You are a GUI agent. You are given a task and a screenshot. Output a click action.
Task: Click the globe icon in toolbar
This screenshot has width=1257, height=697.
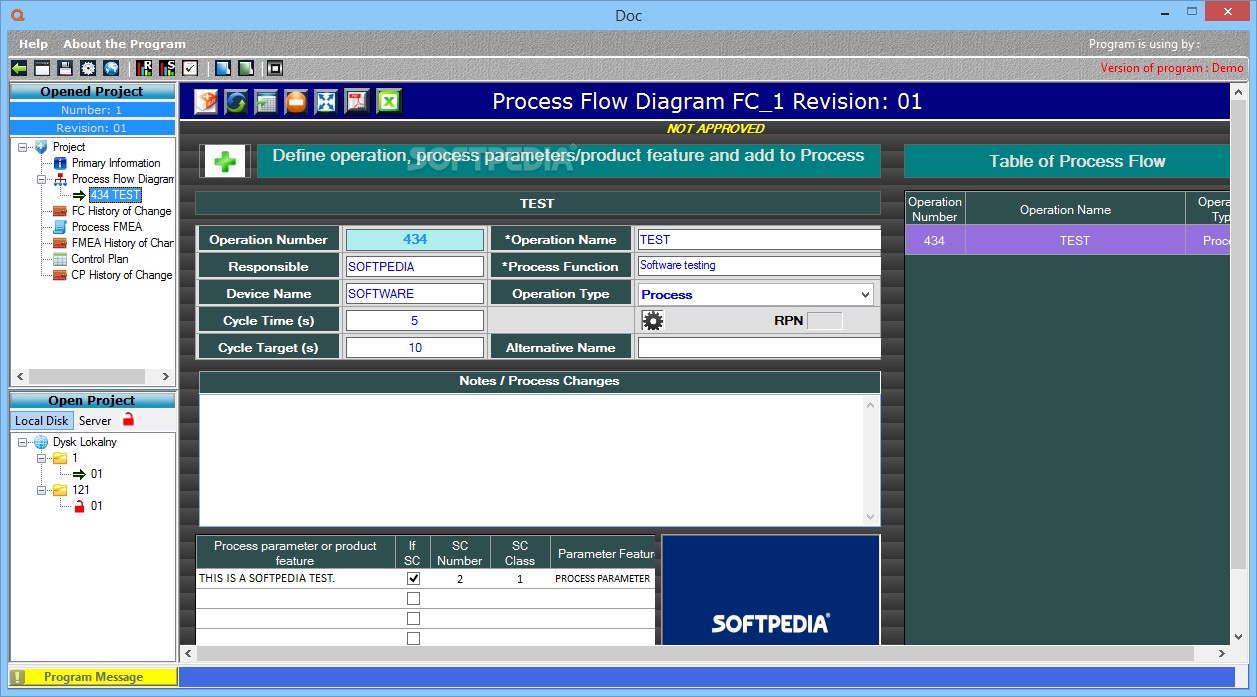point(111,68)
